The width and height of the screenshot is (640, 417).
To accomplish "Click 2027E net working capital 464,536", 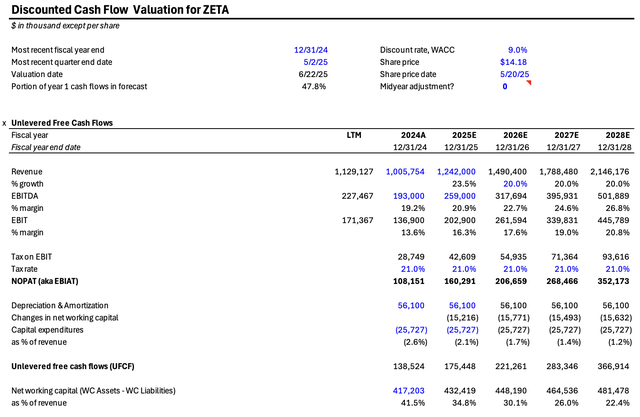I will pos(562,391).
